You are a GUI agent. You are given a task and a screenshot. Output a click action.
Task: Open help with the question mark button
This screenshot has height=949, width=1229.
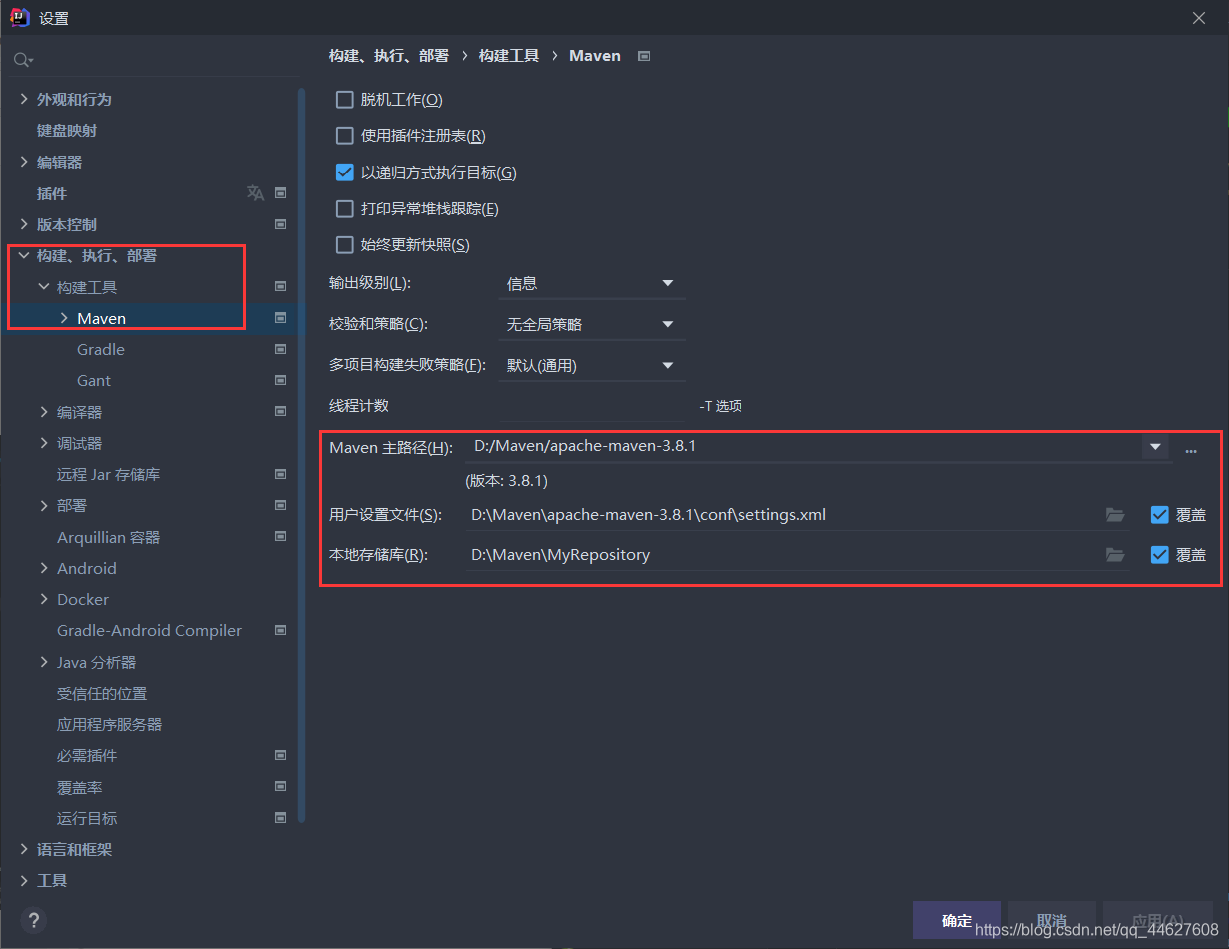pos(33,920)
